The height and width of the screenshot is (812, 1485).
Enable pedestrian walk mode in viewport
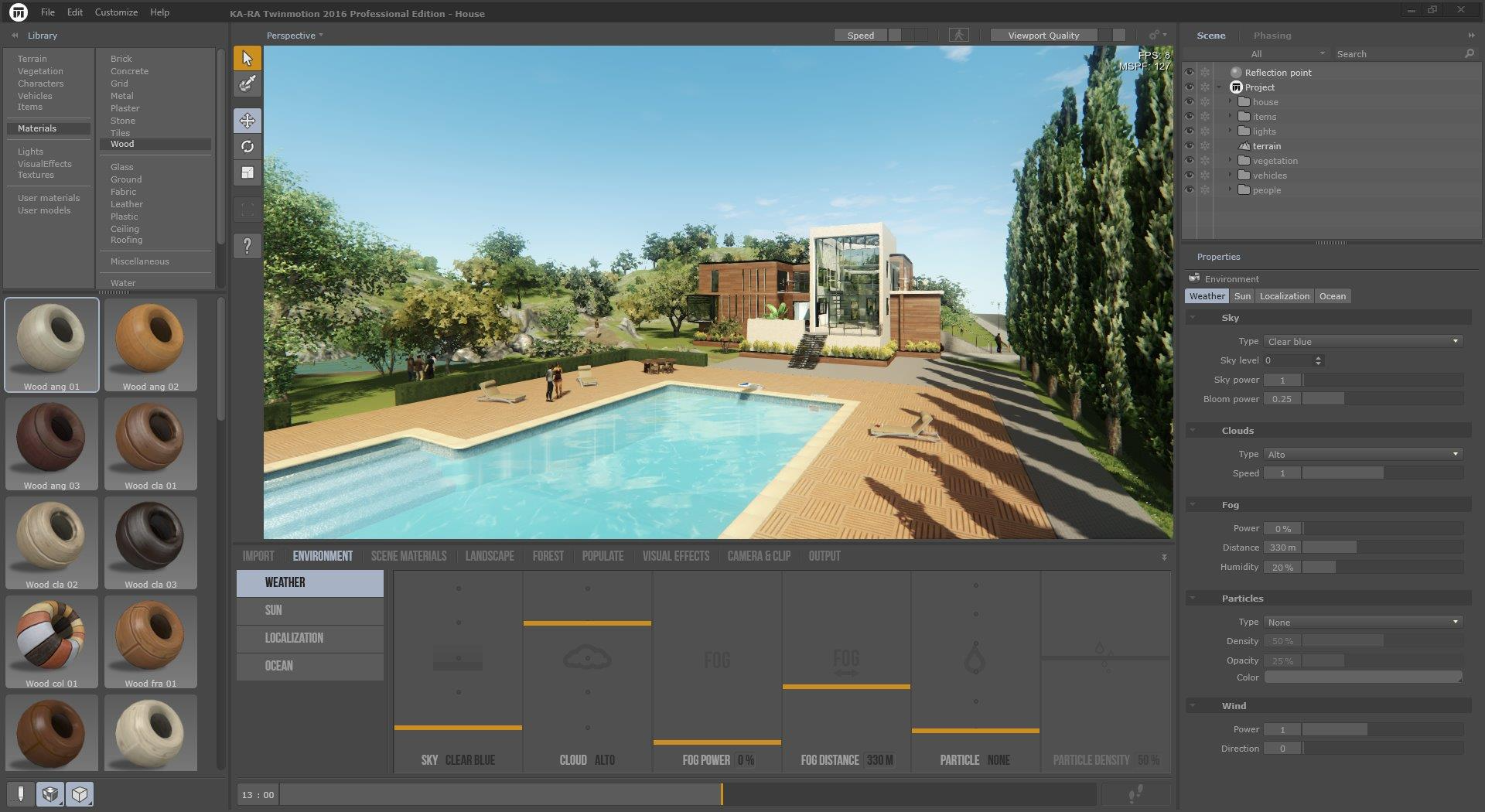pyautogui.click(x=959, y=36)
